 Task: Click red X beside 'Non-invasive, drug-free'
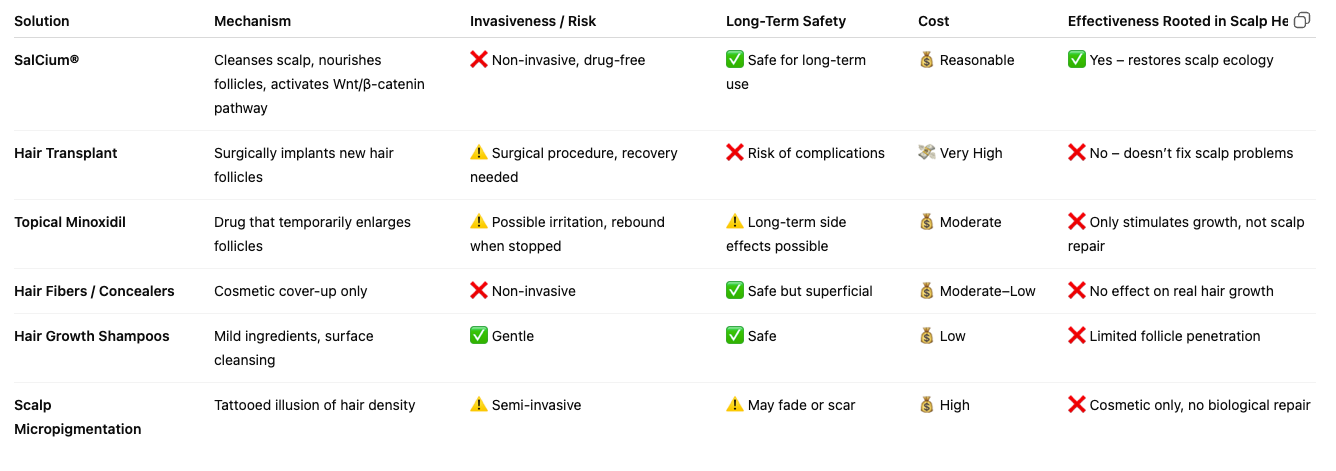479,60
